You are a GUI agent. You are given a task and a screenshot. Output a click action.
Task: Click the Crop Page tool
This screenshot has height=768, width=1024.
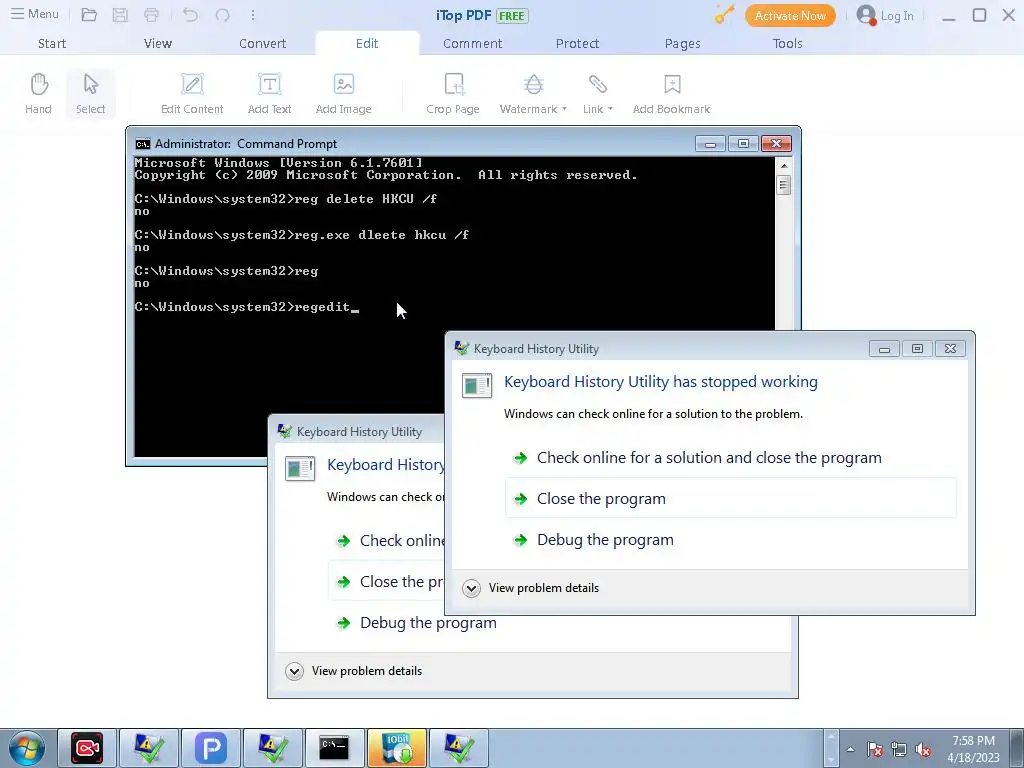pyautogui.click(x=453, y=93)
